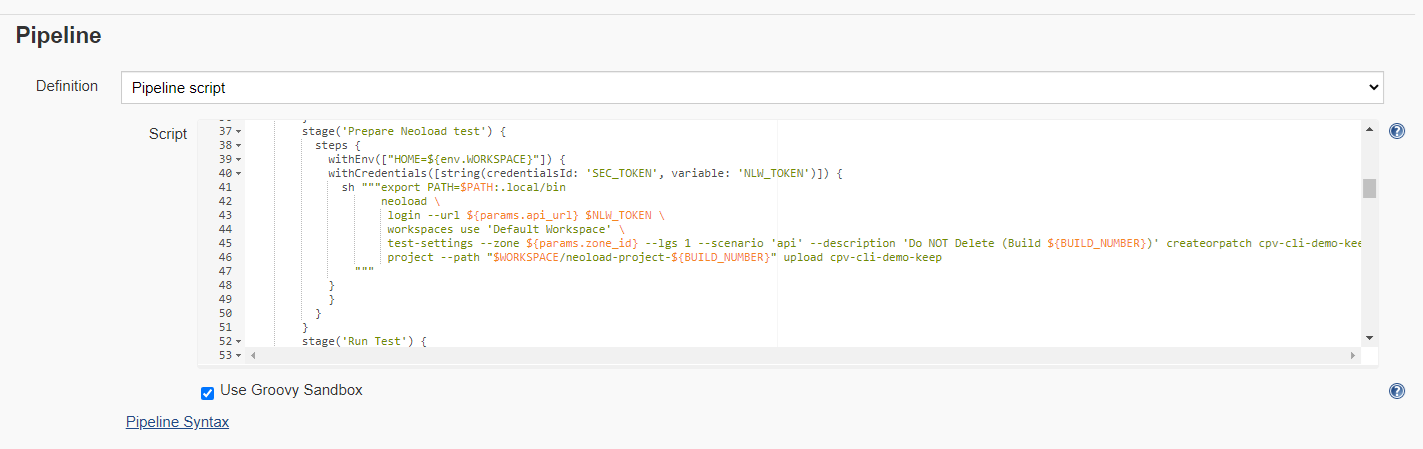
Task: Open the Pipeline Syntax link
Action: [x=177, y=422]
